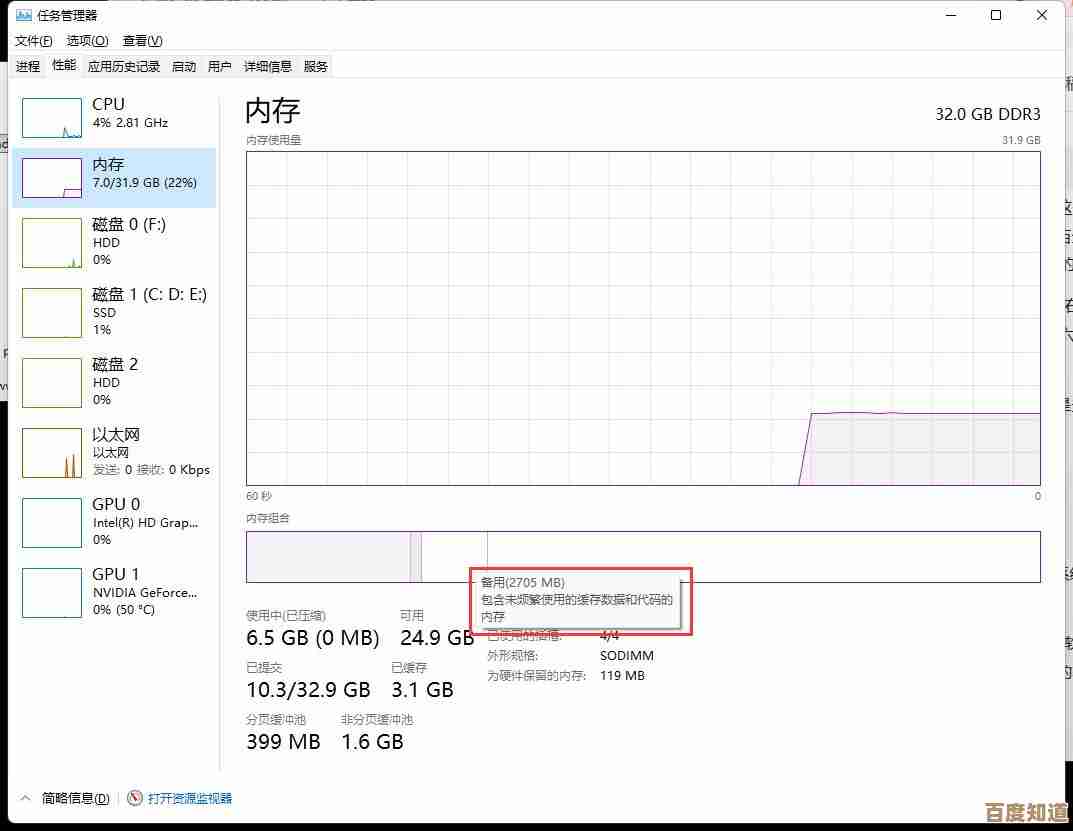Viewport: 1073px width, 831px height.
Task: Open 磁盘 1 (C: D: E:) SSD graph
Action: [52, 313]
